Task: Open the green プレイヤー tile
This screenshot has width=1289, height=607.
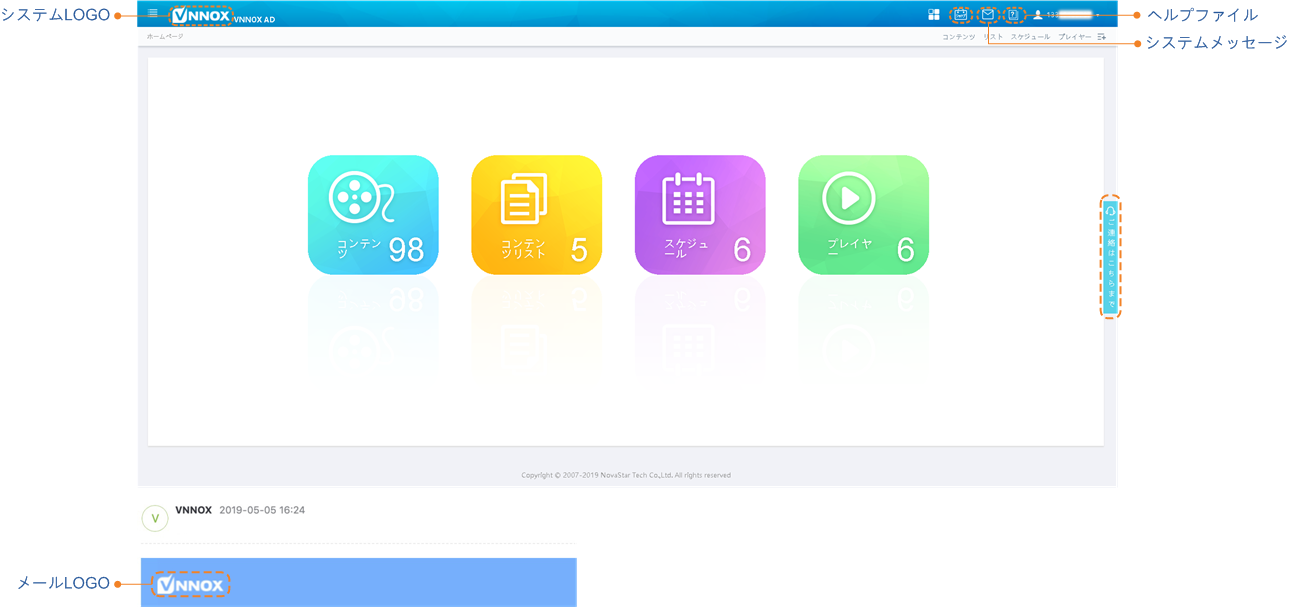Action: 863,215
